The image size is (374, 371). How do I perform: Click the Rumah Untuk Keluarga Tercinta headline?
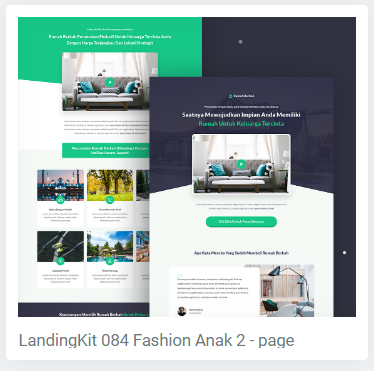tap(241, 124)
